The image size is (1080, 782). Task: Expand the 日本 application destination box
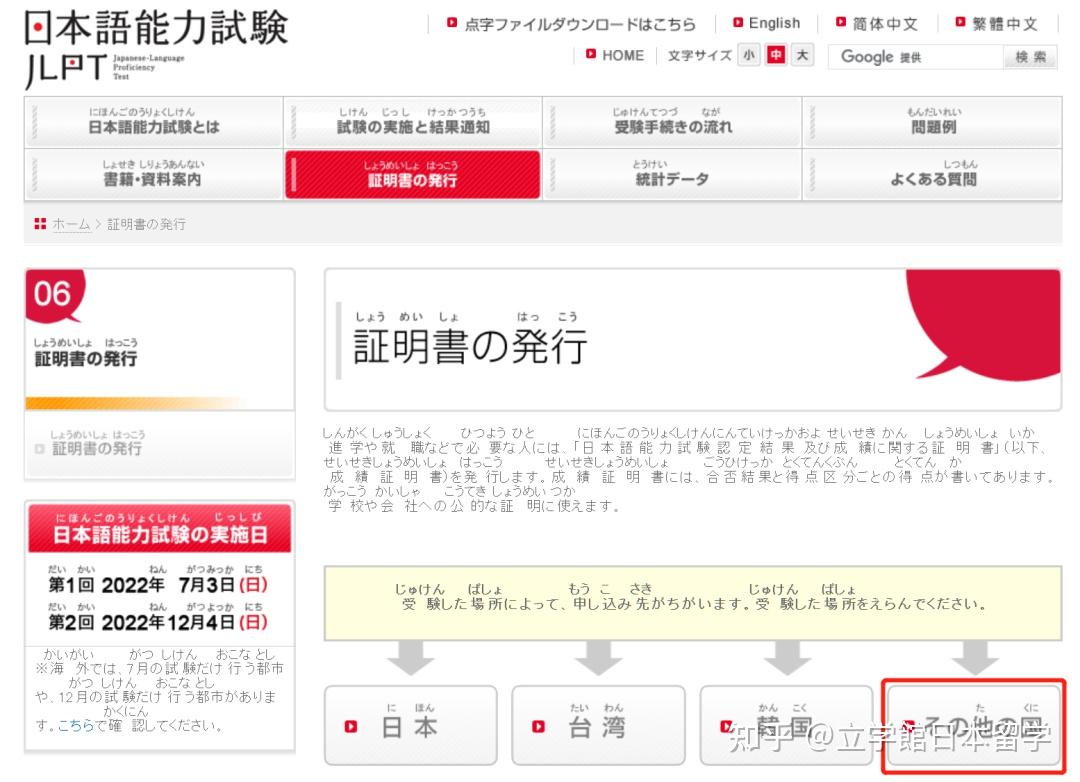pyautogui.click(x=413, y=726)
